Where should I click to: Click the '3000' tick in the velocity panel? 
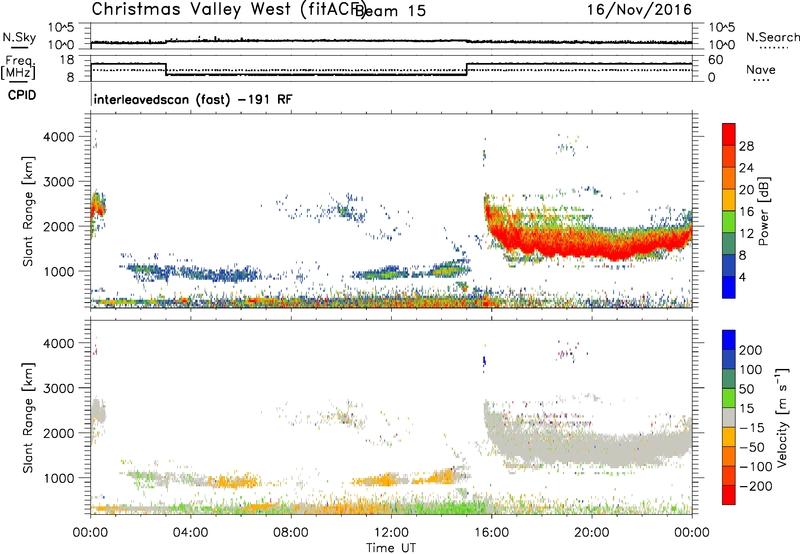click(59, 388)
